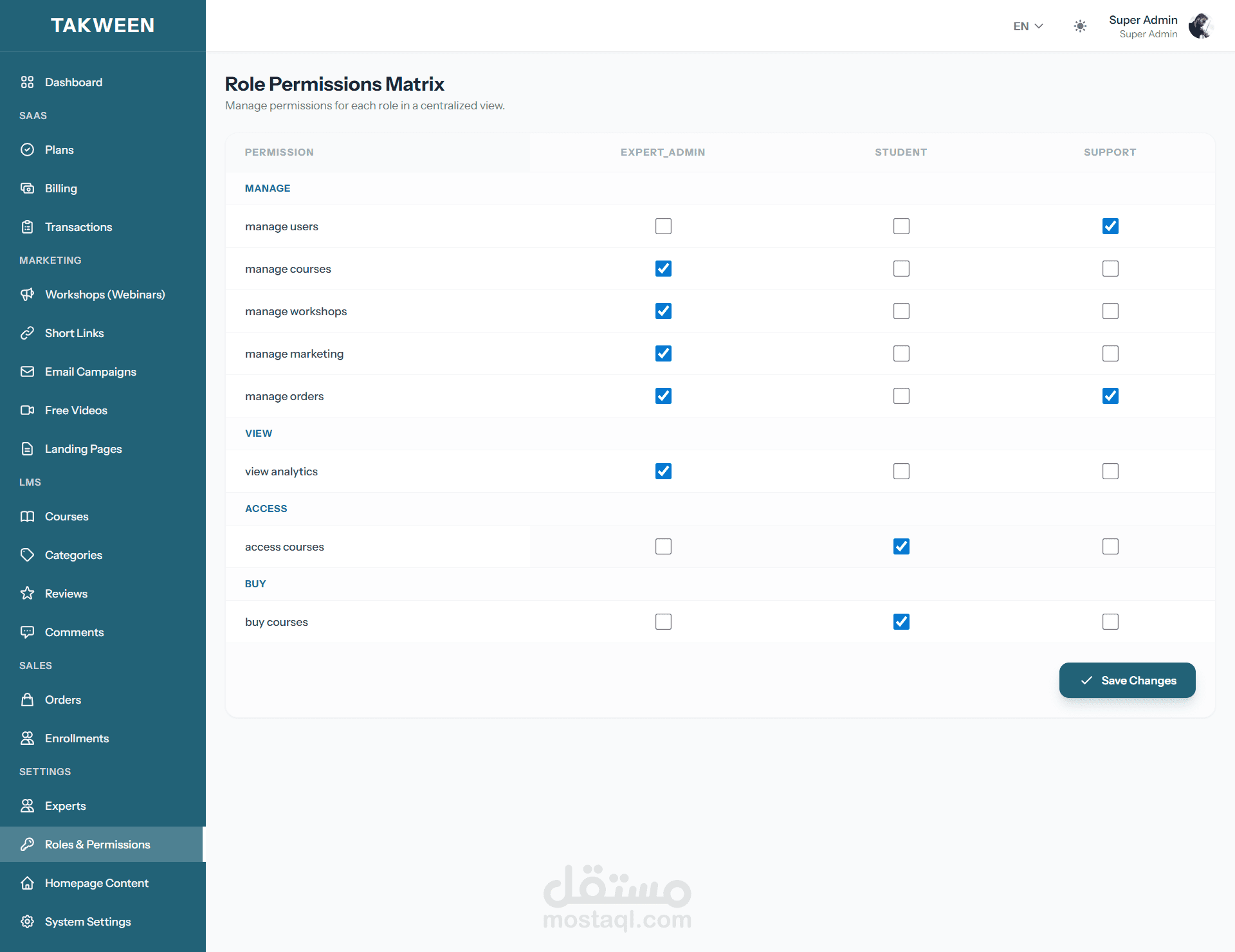Screen dimensions: 1235x952
Task: Disable buy courses for student role
Action: pos(901,622)
